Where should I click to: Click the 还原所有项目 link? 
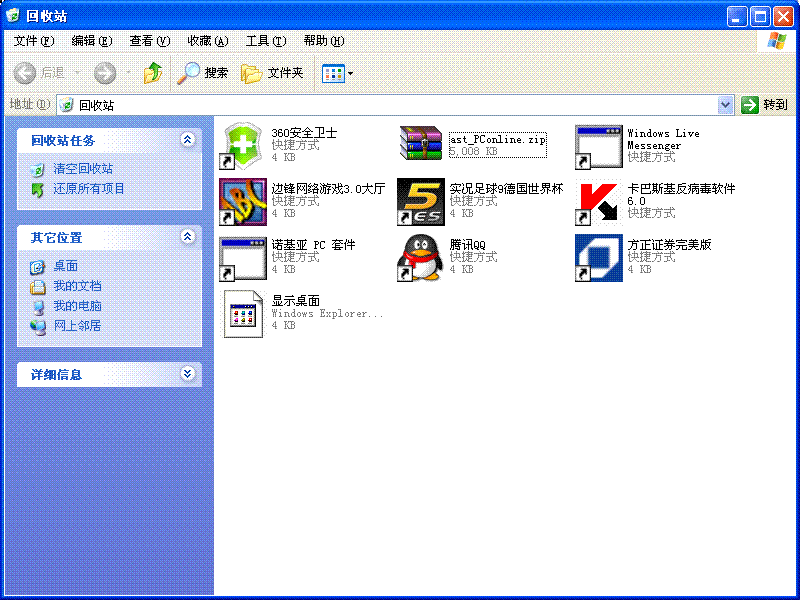tap(89, 189)
